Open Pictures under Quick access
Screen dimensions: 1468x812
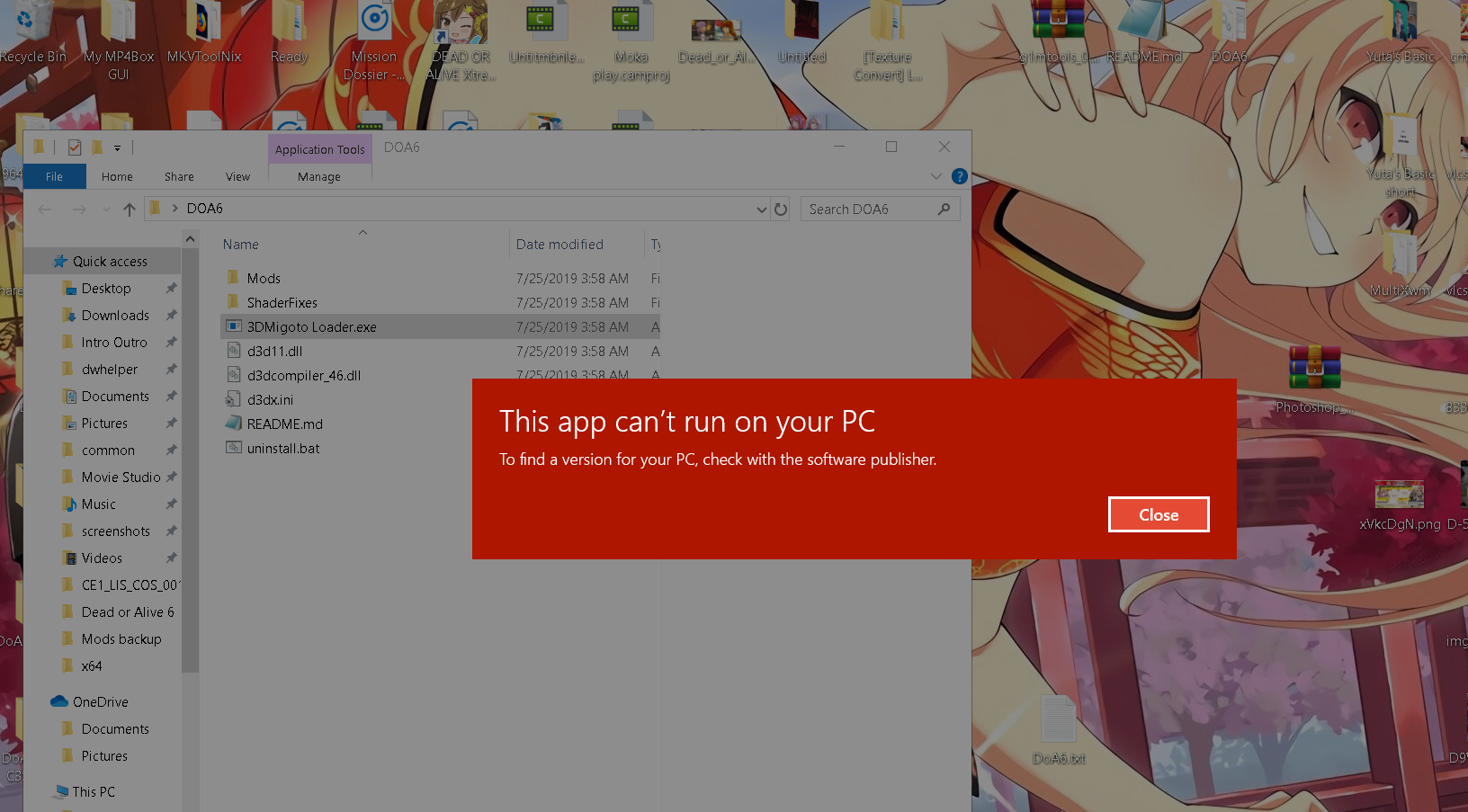coord(104,423)
